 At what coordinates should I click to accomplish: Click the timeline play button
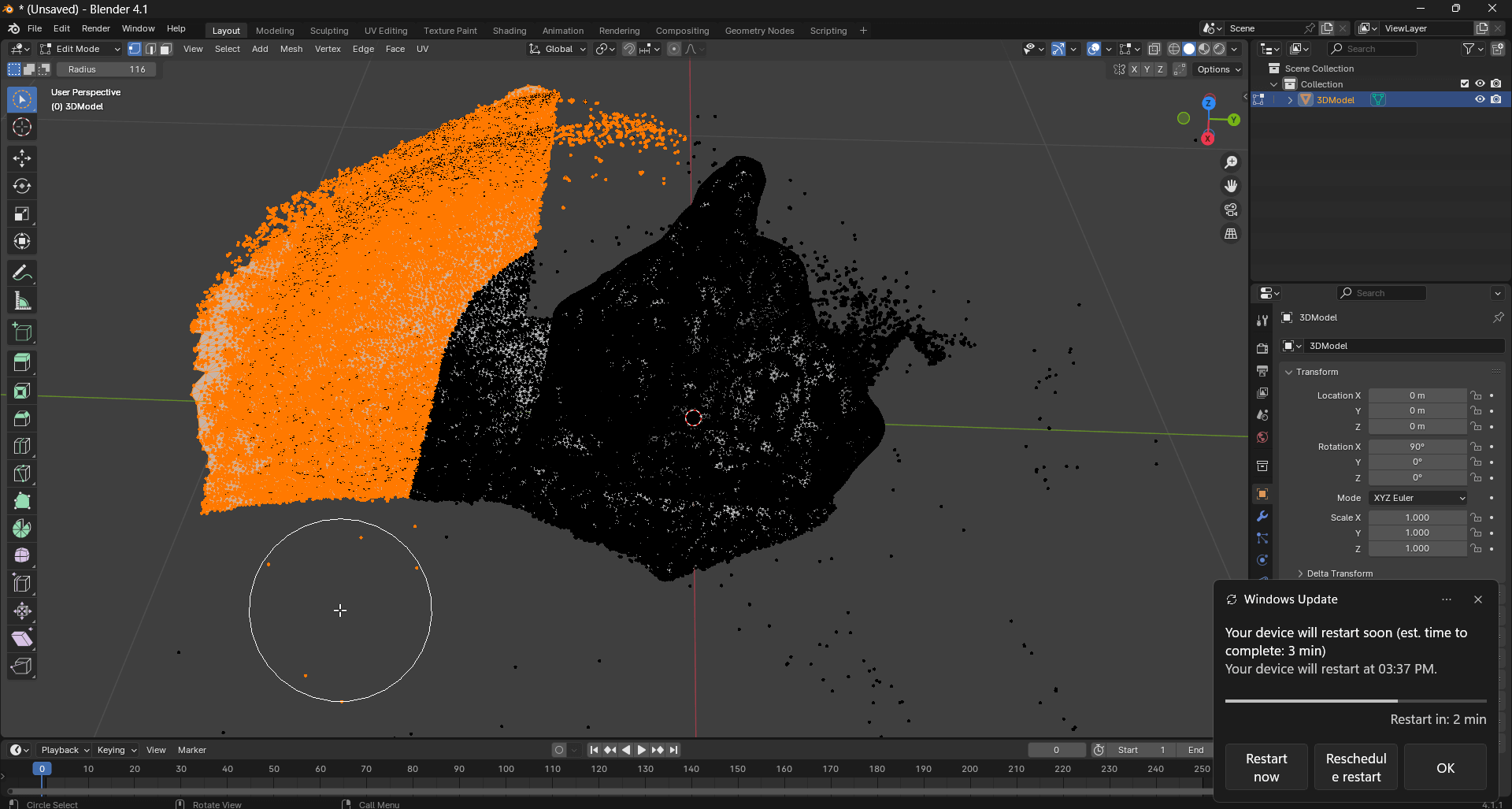click(x=641, y=750)
